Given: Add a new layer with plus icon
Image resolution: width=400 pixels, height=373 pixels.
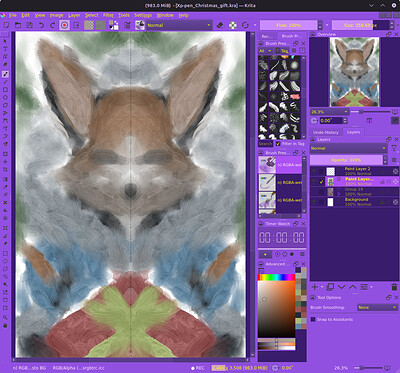Looking at the screenshot, I should pos(314,287).
